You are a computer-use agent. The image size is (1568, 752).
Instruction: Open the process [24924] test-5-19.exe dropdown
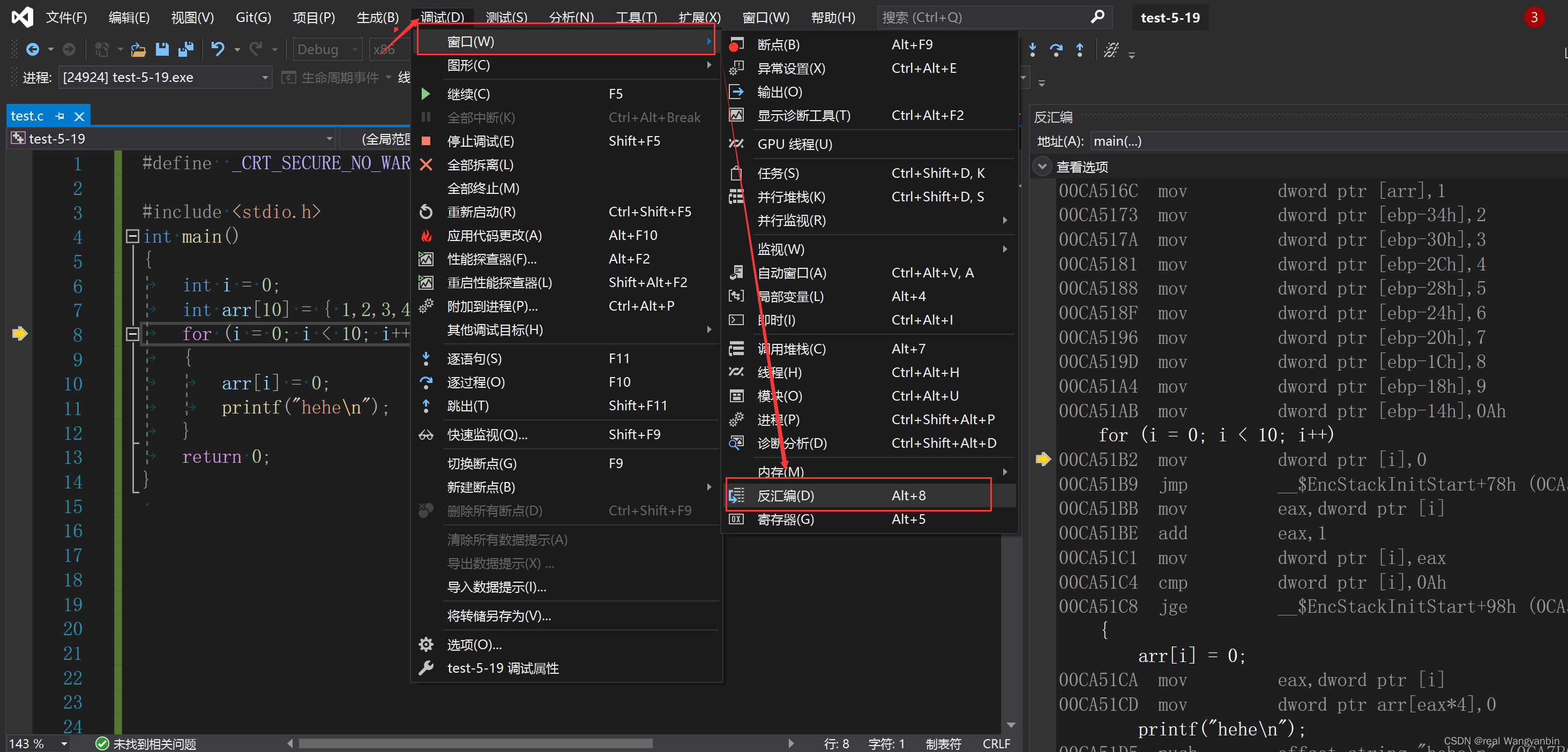click(x=165, y=77)
